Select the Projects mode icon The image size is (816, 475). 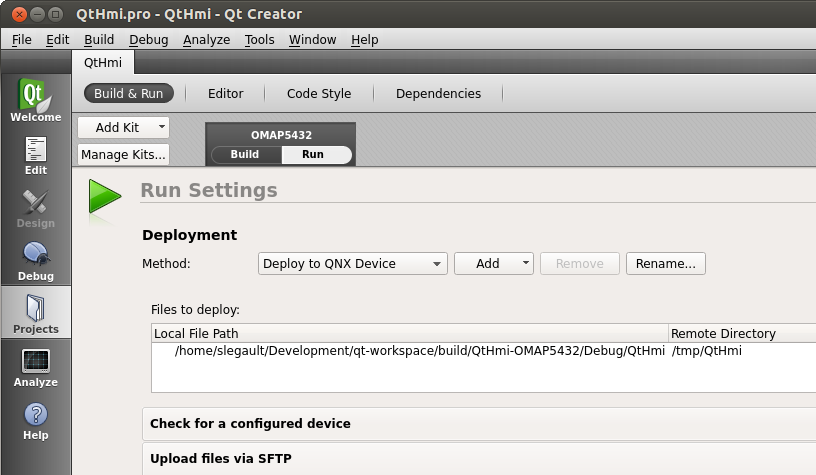click(x=35, y=314)
